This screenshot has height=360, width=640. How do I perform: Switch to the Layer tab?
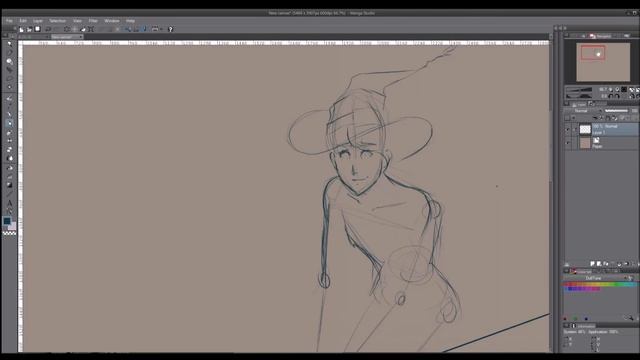pyautogui.click(x=578, y=104)
